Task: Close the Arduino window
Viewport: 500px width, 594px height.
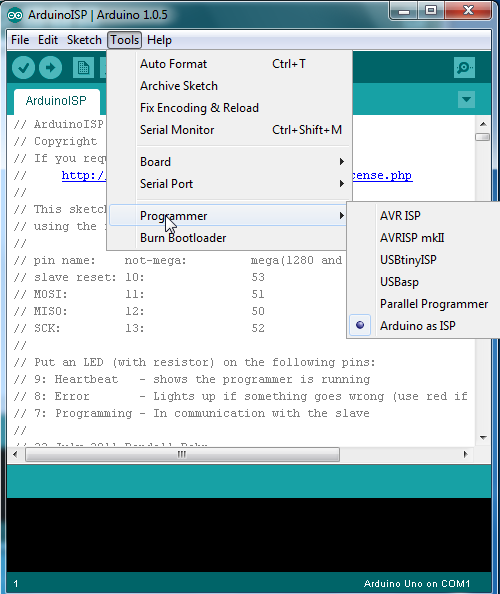Action: click(468, 11)
